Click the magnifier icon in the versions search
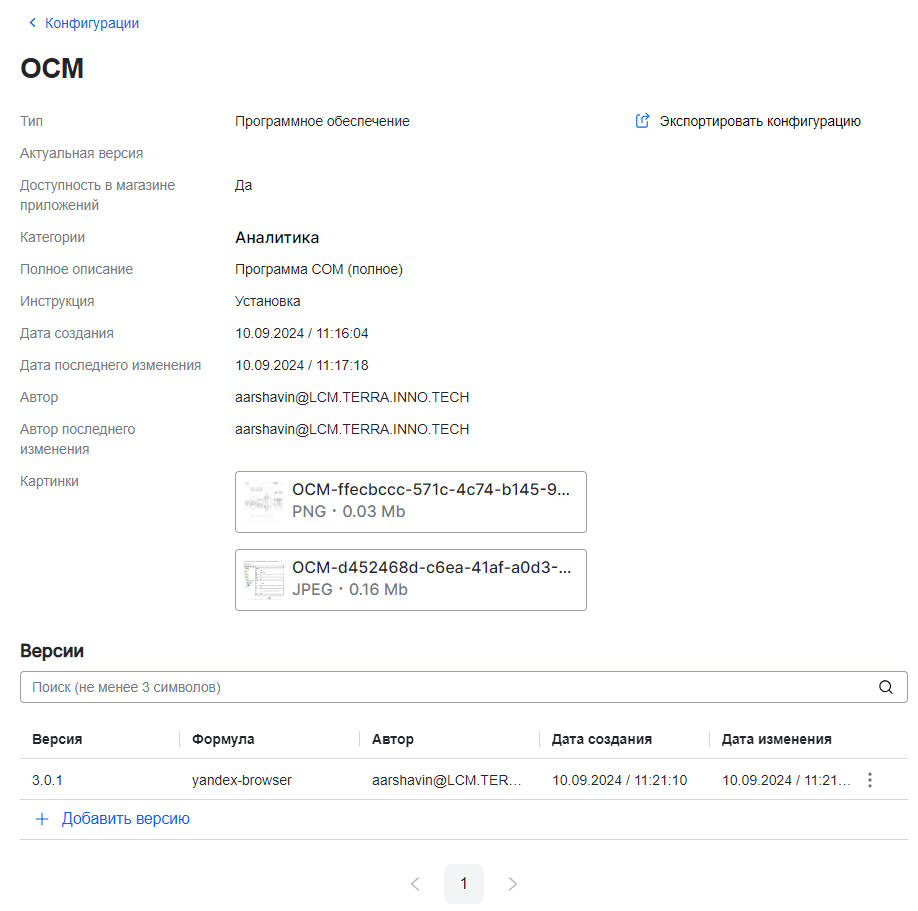The image size is (918, 911). (x=885, y=687)
